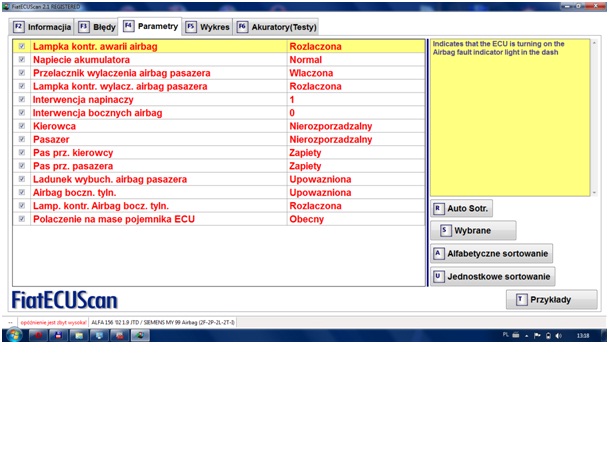The height and width of the screenshot is (475, 609).
Task: Click the Auto Sotr. button
Action: click(x=461, y=209)
